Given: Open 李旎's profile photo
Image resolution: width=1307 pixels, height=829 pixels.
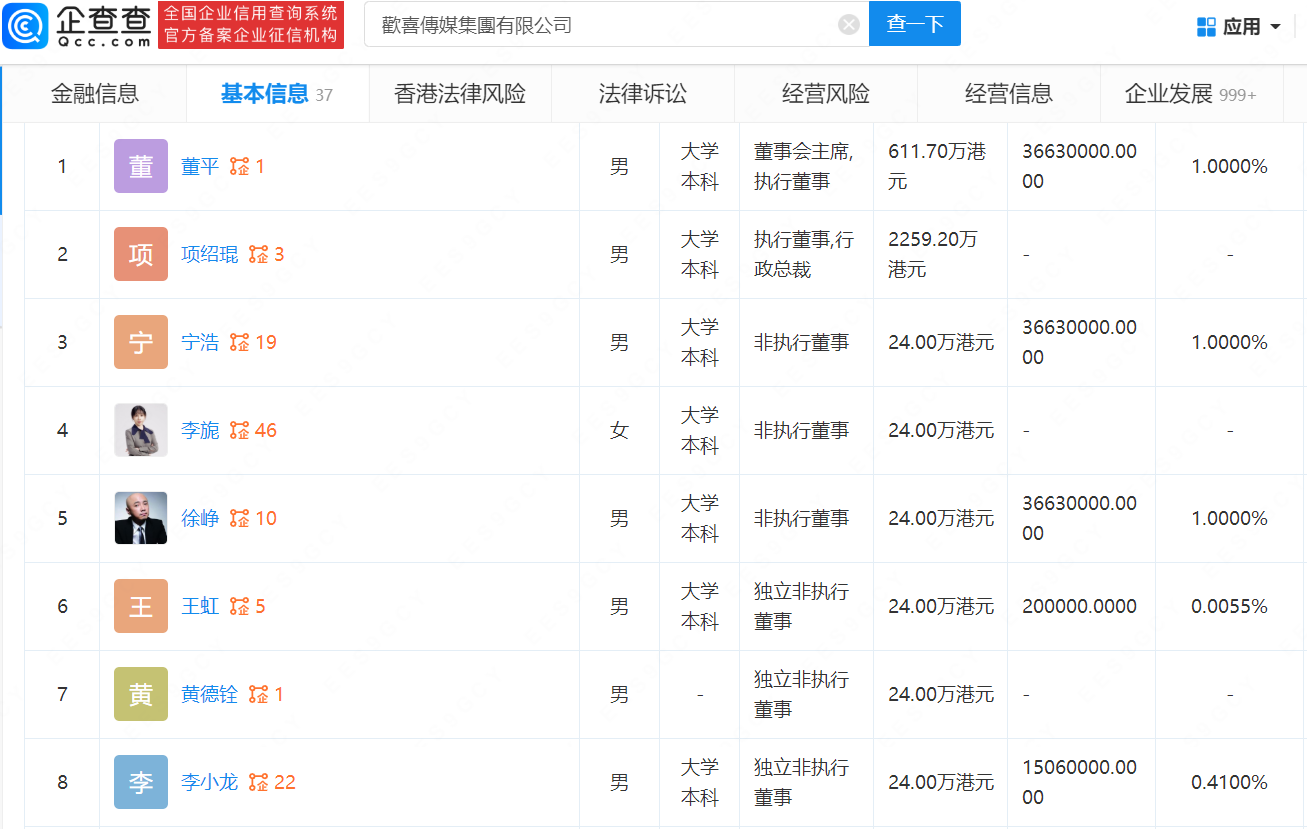Looking at the screenshot, I should pyautogui.click(x=141, y=430).
